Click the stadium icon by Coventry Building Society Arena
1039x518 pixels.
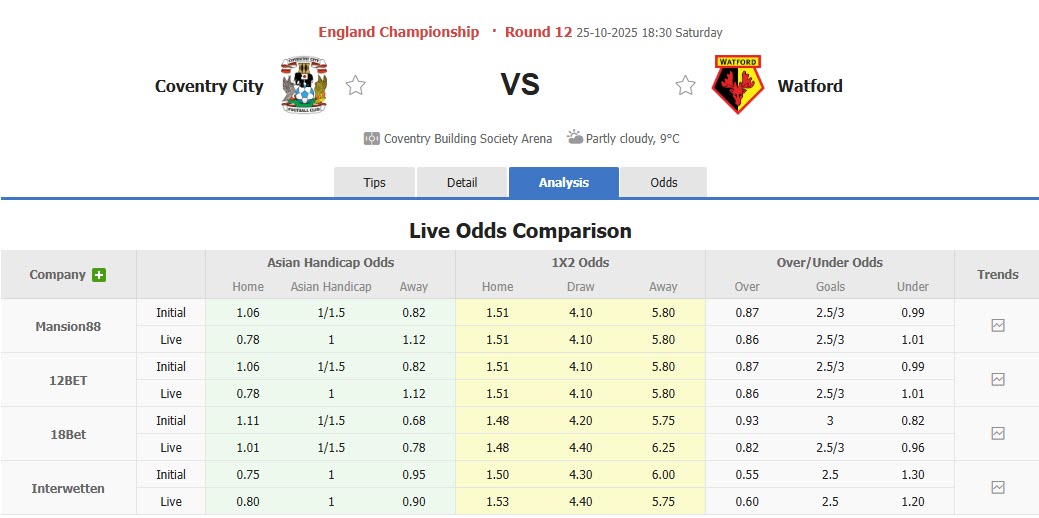click(x=372, y=139)
